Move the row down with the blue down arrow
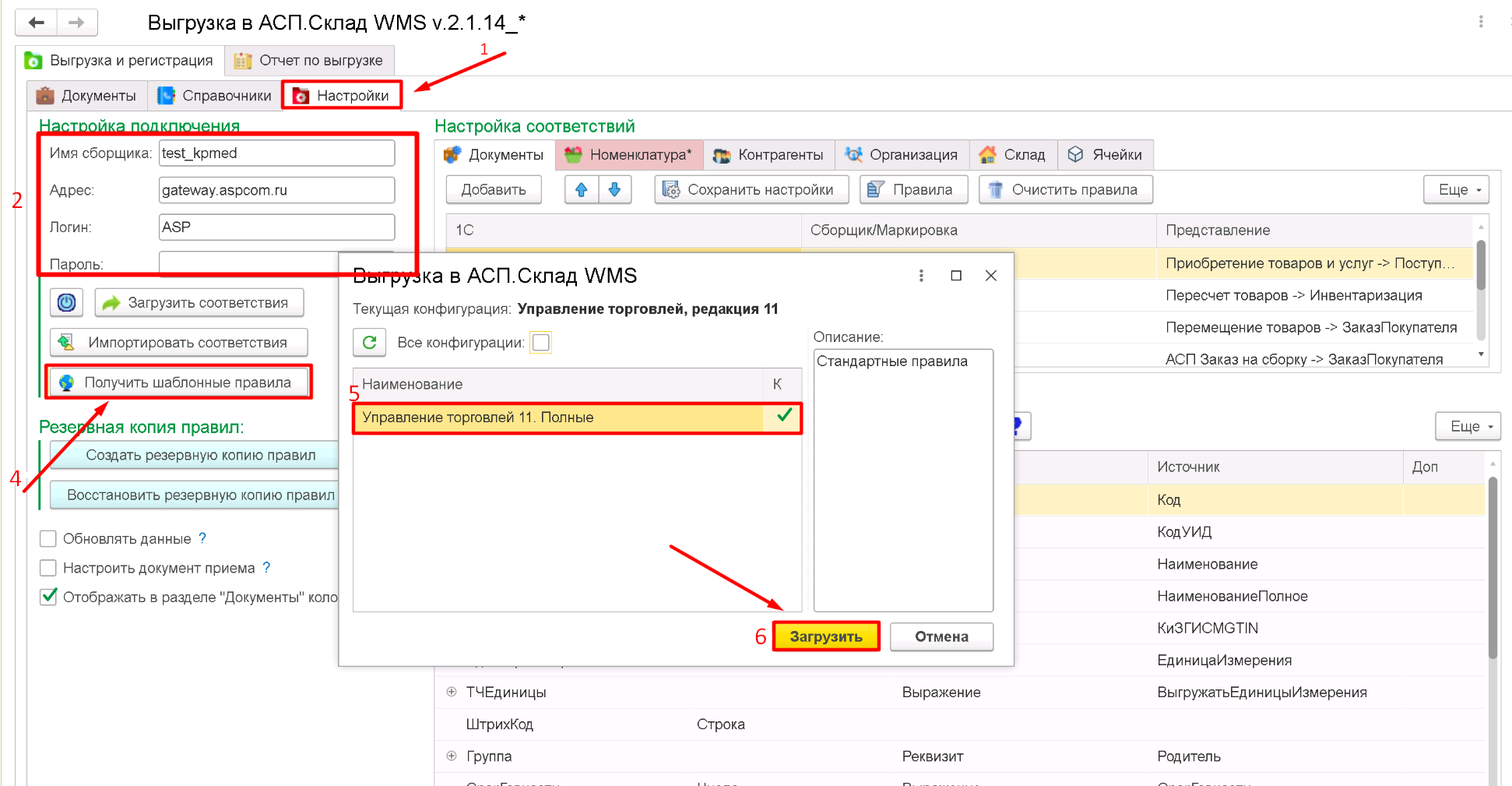 coord(615,189)
